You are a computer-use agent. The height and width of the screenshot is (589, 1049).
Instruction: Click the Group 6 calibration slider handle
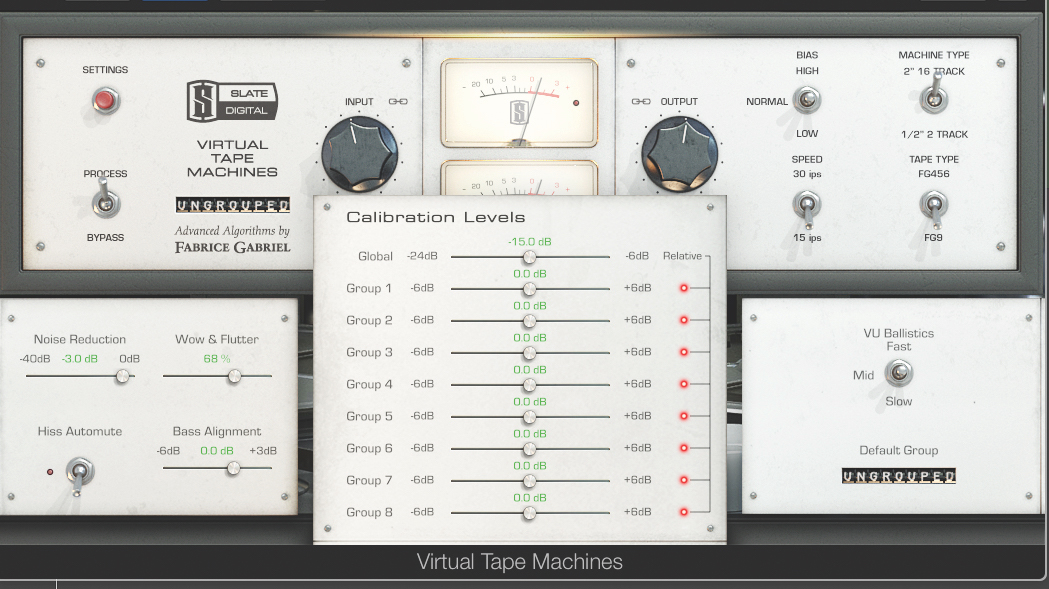click(x=529, y=449)
